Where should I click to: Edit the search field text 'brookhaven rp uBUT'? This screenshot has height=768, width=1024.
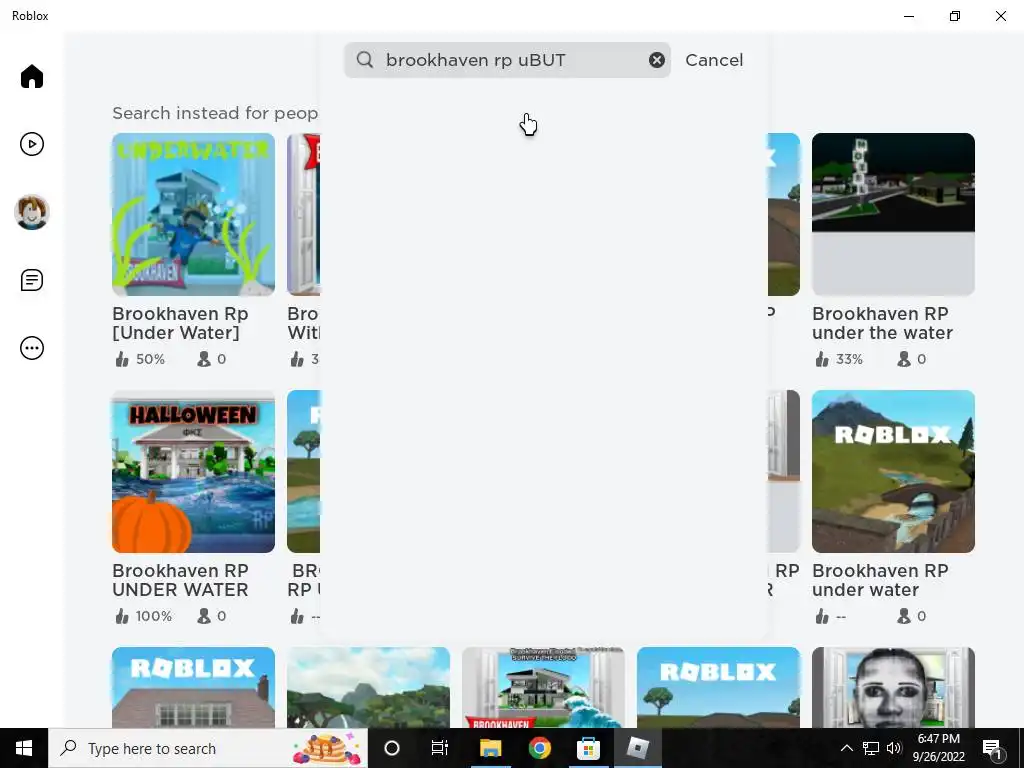[x=507, y=60]
